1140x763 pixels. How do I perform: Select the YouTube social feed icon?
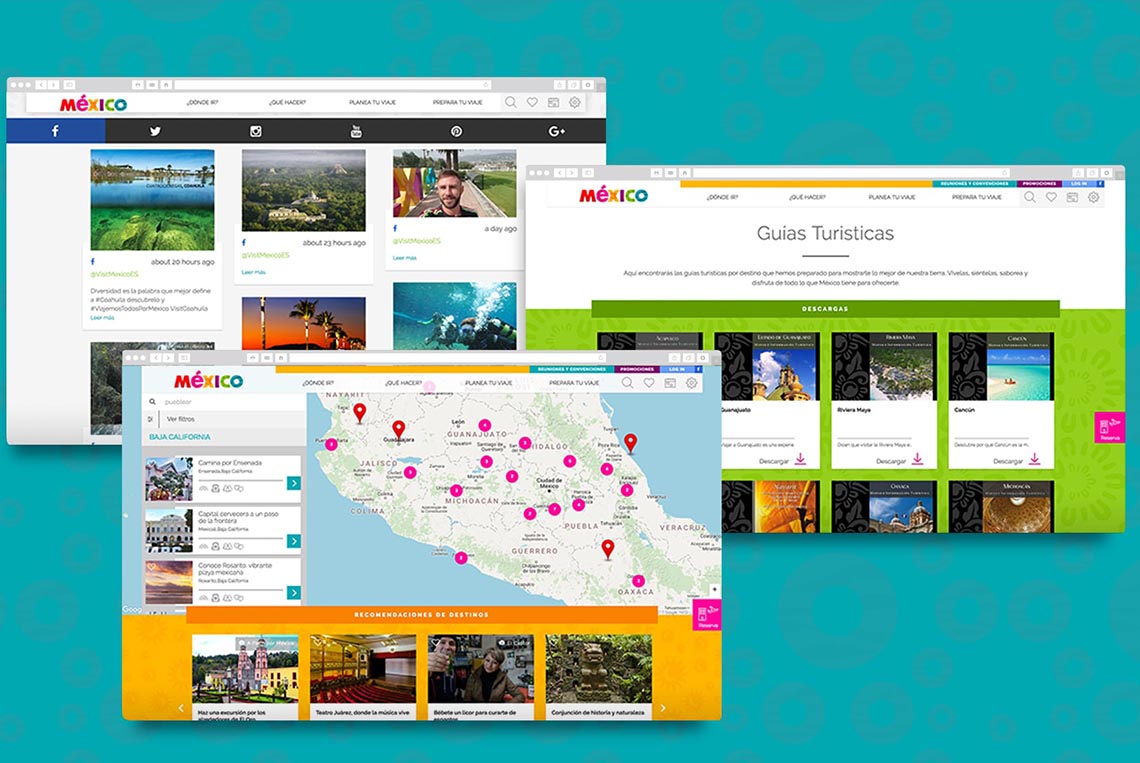[356, 130]
